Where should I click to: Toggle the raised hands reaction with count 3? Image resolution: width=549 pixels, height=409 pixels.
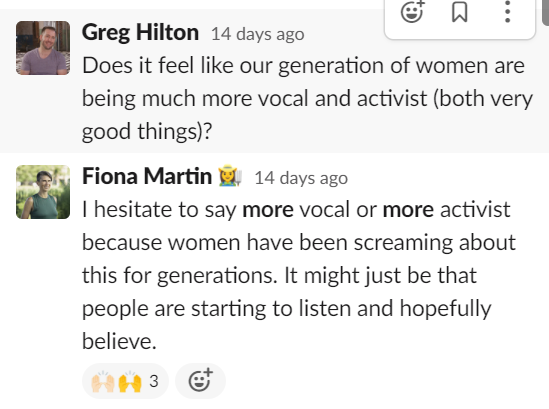(x=125, y=381)
